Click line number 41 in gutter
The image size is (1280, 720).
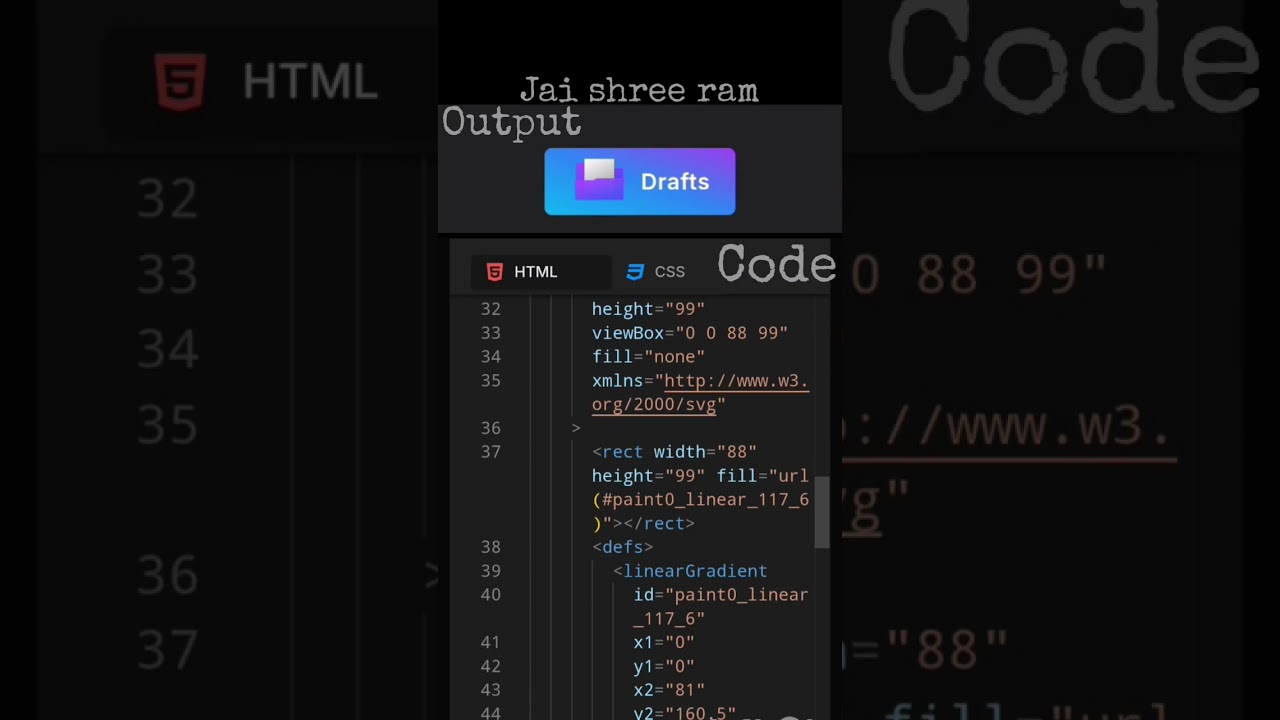pos(490,642)
